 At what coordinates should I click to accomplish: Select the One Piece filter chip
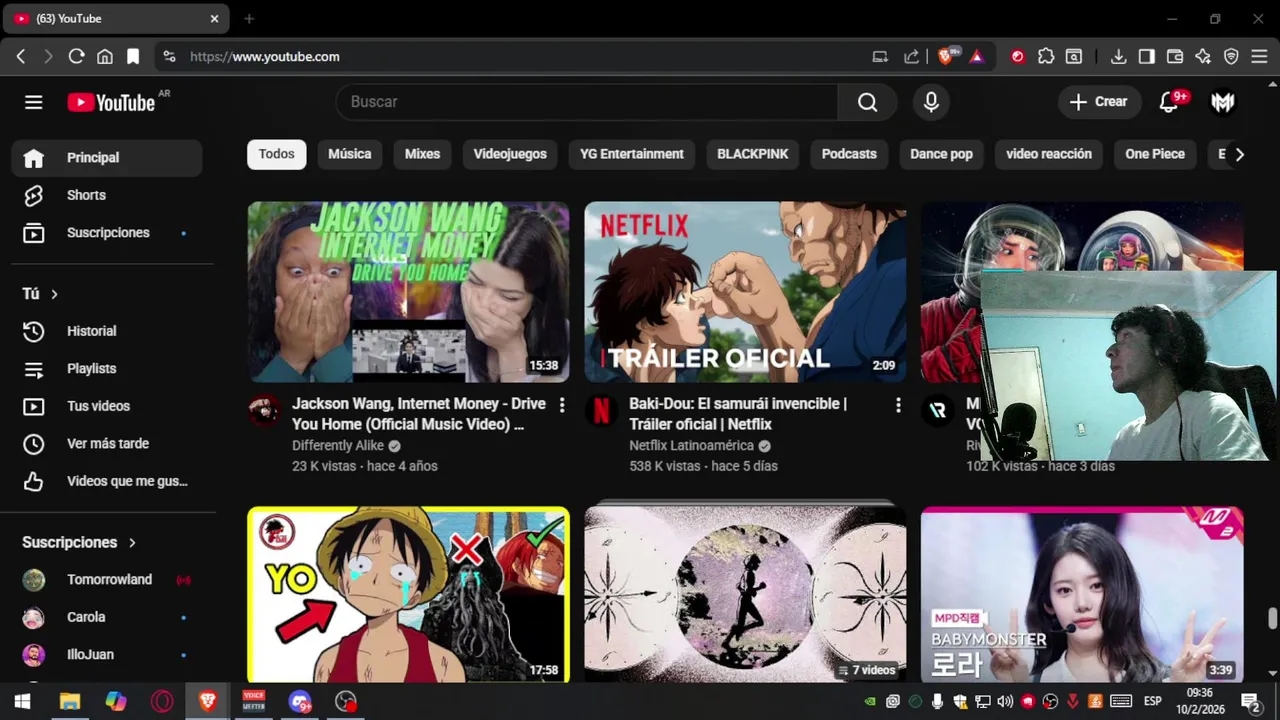pos(1155,154)
